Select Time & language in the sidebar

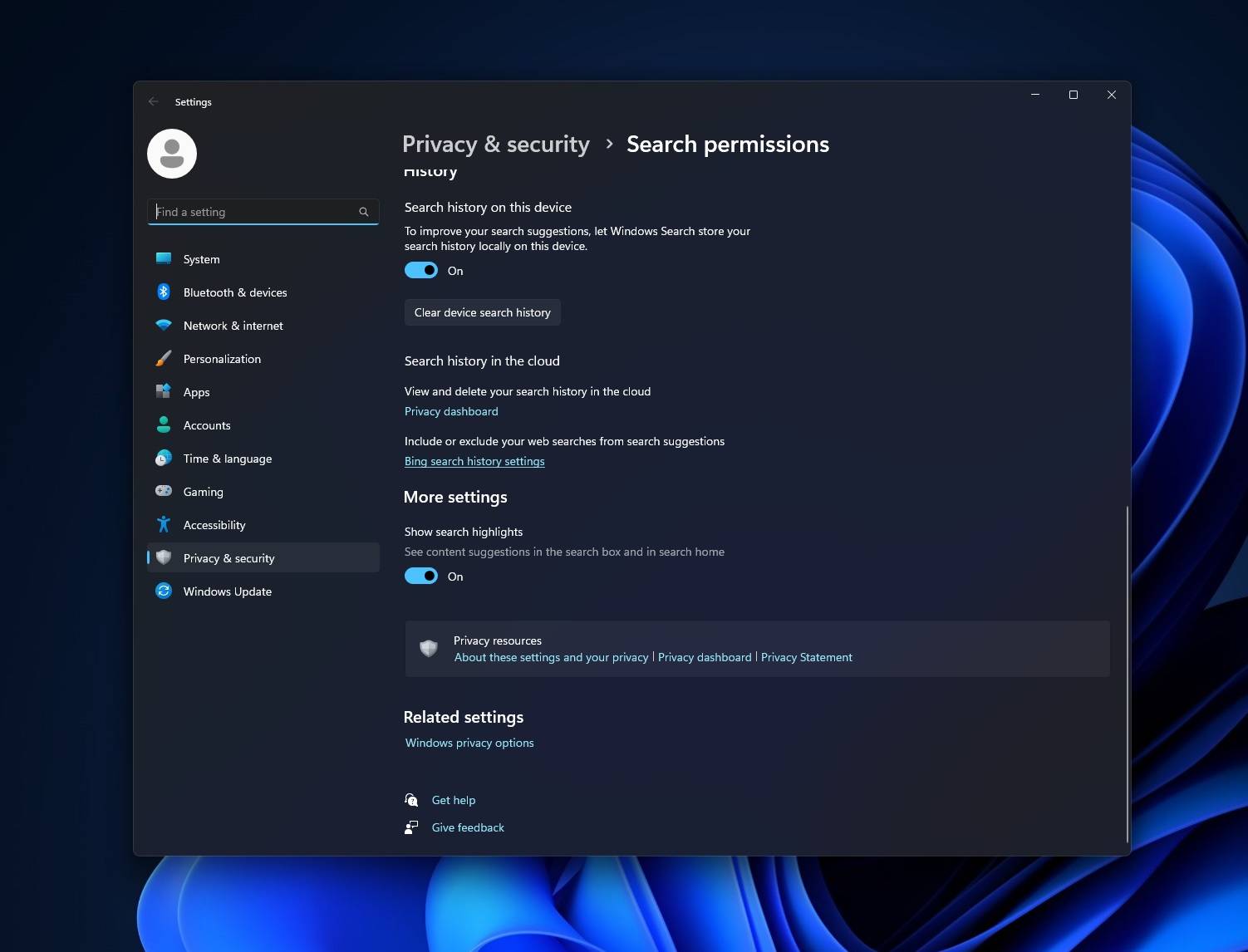[x=227, y=458]
